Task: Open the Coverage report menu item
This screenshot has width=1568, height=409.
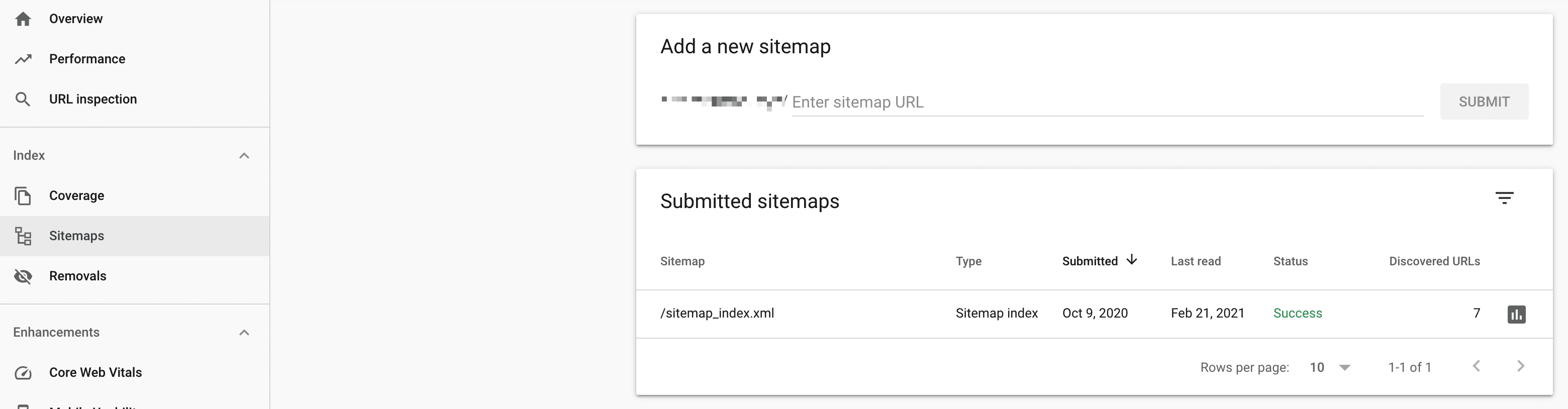Action: click(77, 196)
